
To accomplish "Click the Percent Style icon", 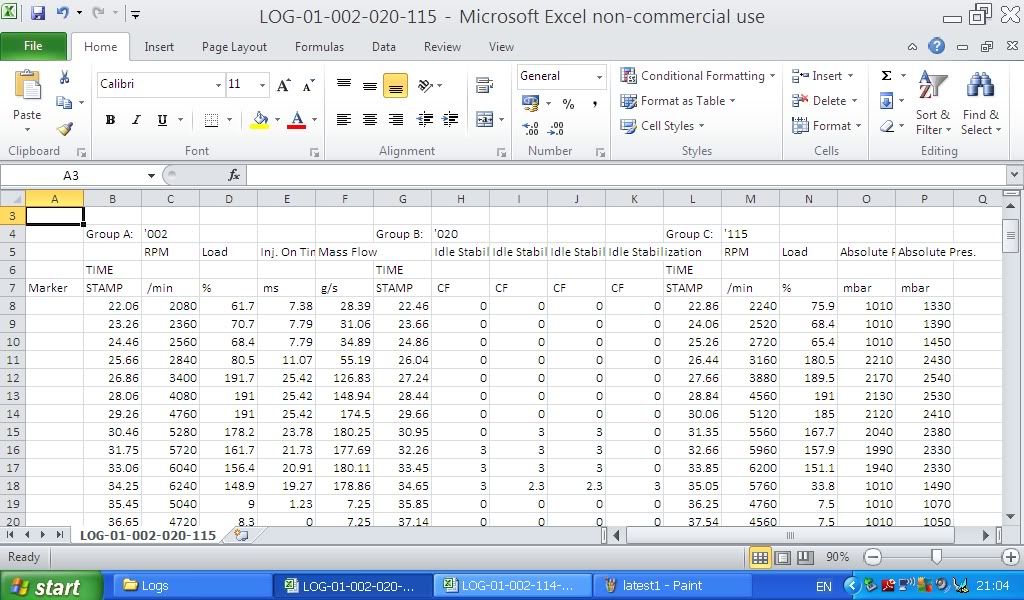I will pos(568,103).
